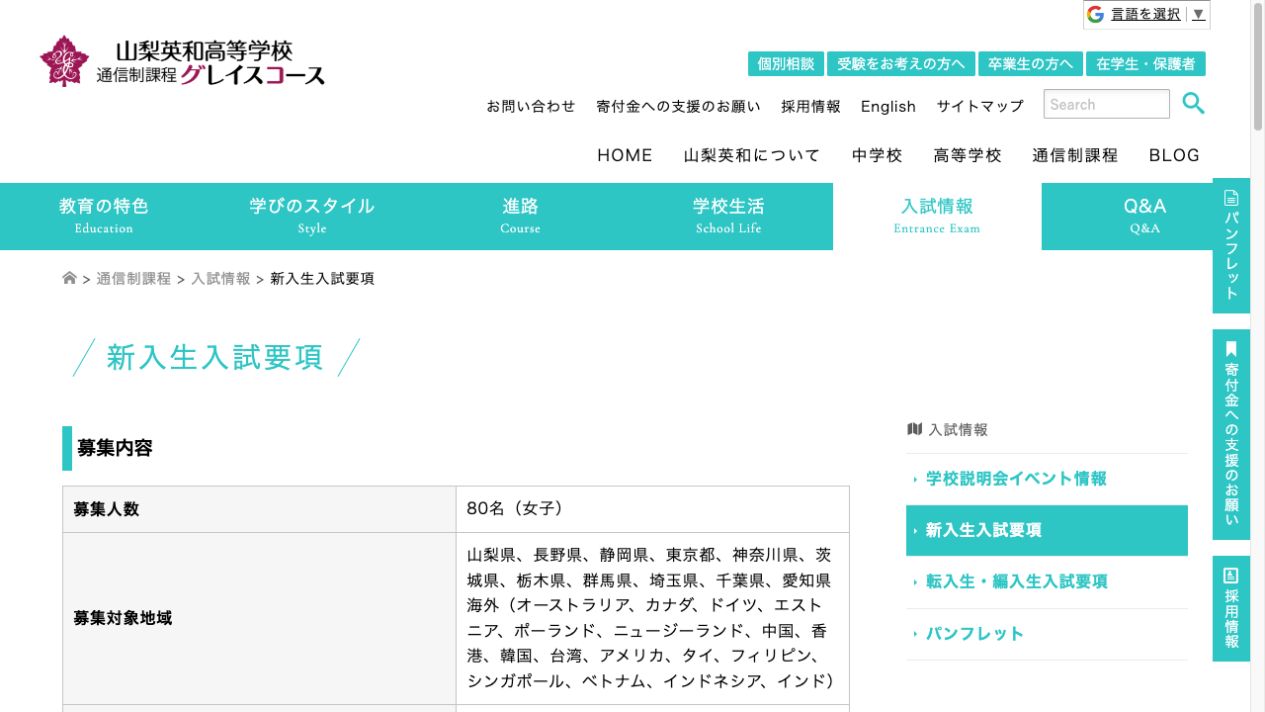The image size is (1265, 712).
Task: Click the recruitment icon in the 採用情報 side tab
Action: pyautogui.click(x=1231, y=575)
